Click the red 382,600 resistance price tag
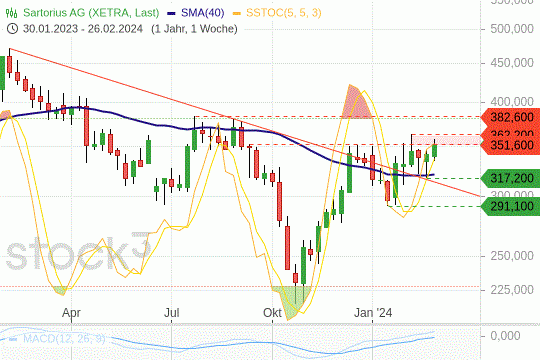Screen dimensions: 540x360 [x=510, y=117]
